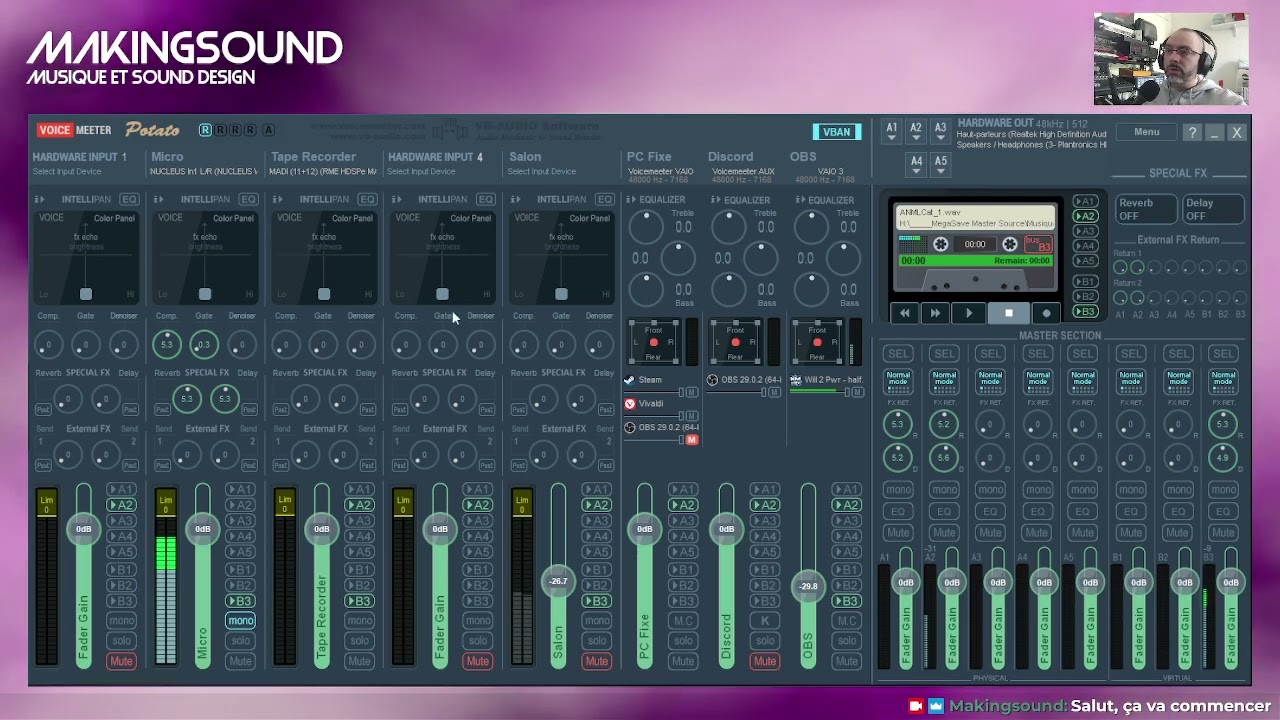
Task: Select input device for Hardware Input 4
Action: click(421, 171)
